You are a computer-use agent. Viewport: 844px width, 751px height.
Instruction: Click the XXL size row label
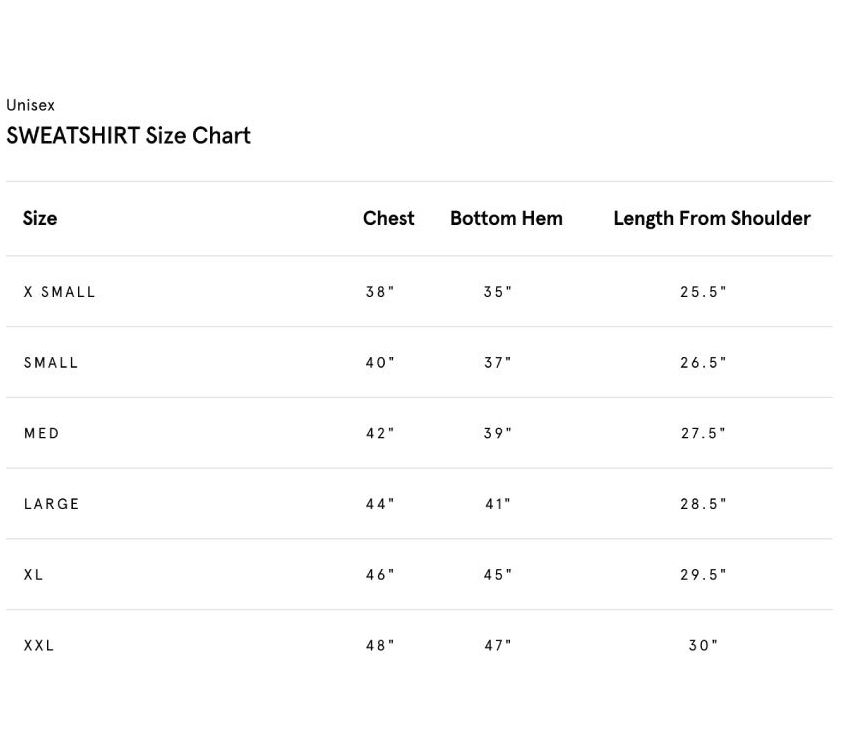click(x=40, y=646)
